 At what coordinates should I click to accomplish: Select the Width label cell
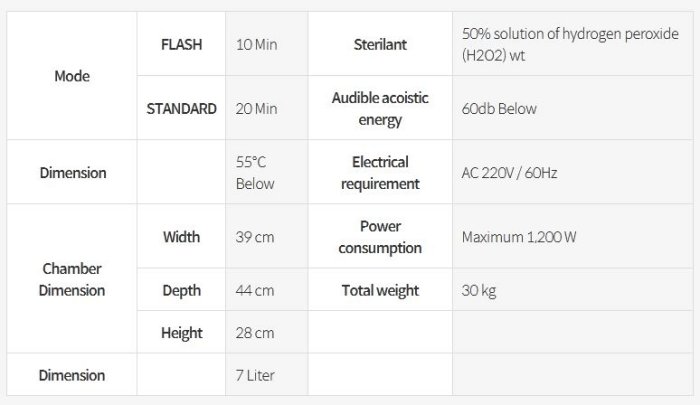click(x=181, y=237)
